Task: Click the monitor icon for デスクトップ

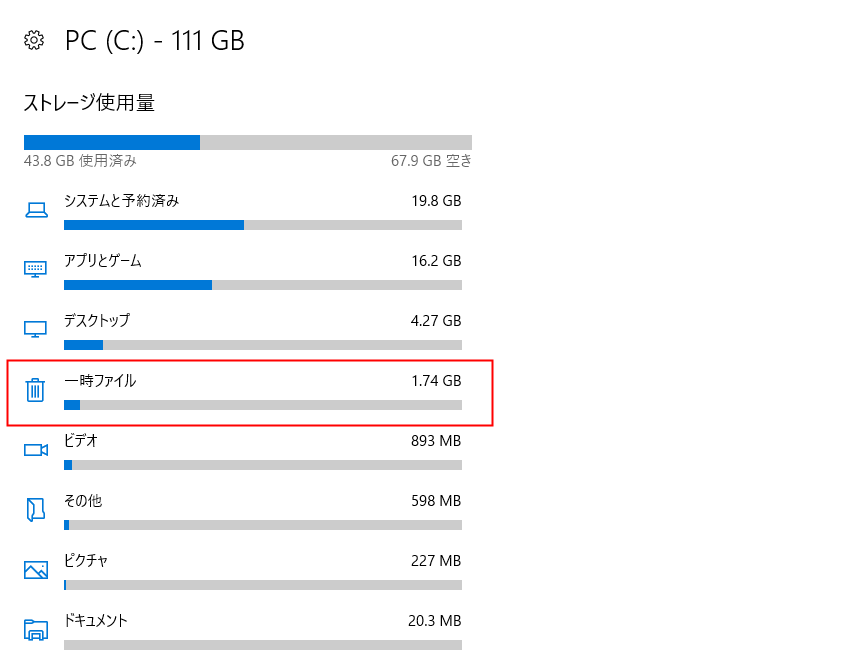Action: [x=36, y=329]
